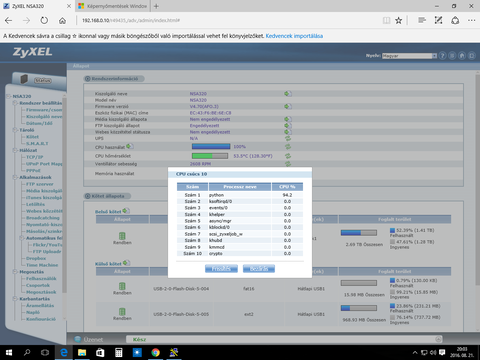Click the python process row
Screen dimensions: 480x360
click(240, 195)
